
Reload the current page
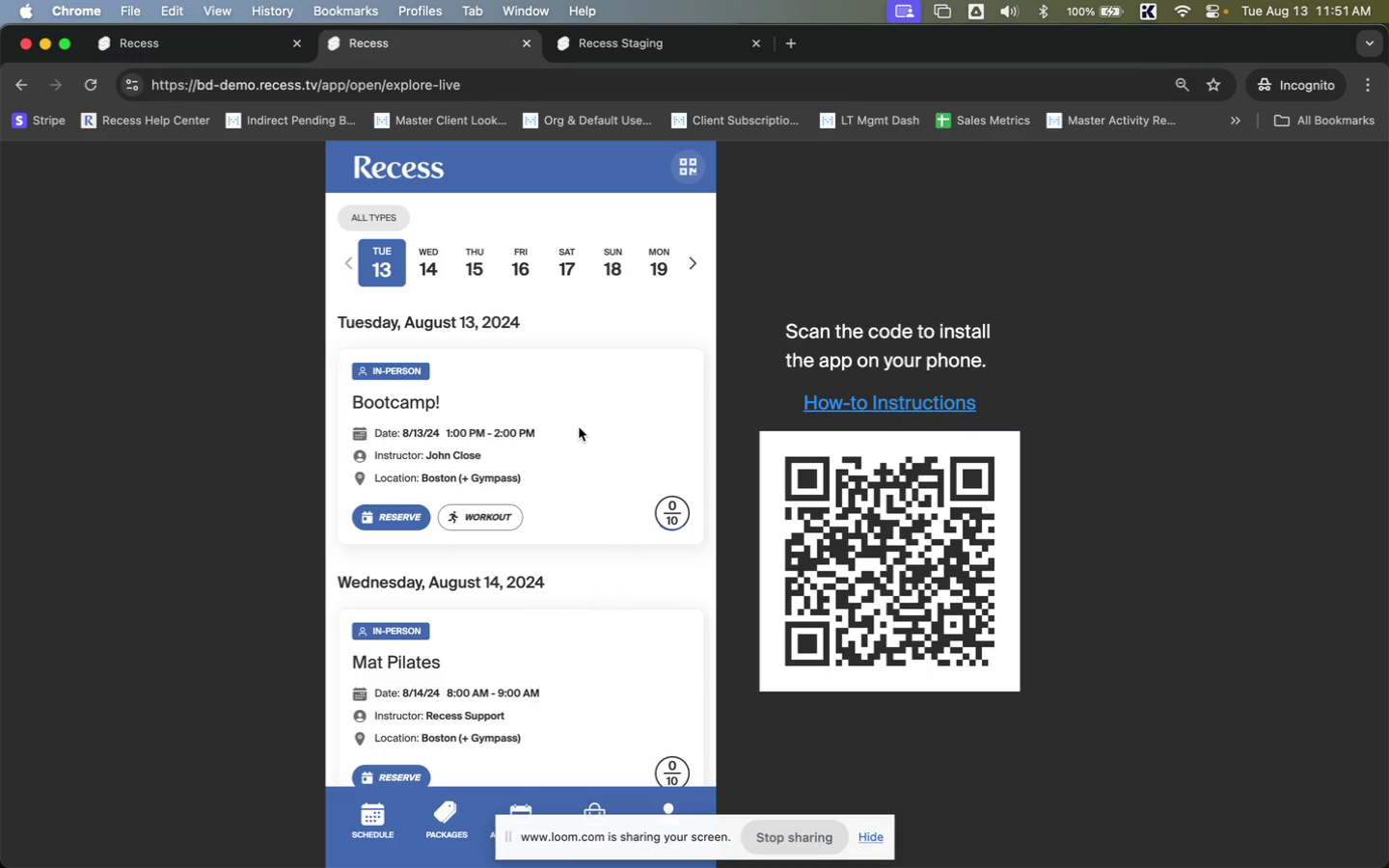click(91, 85)
